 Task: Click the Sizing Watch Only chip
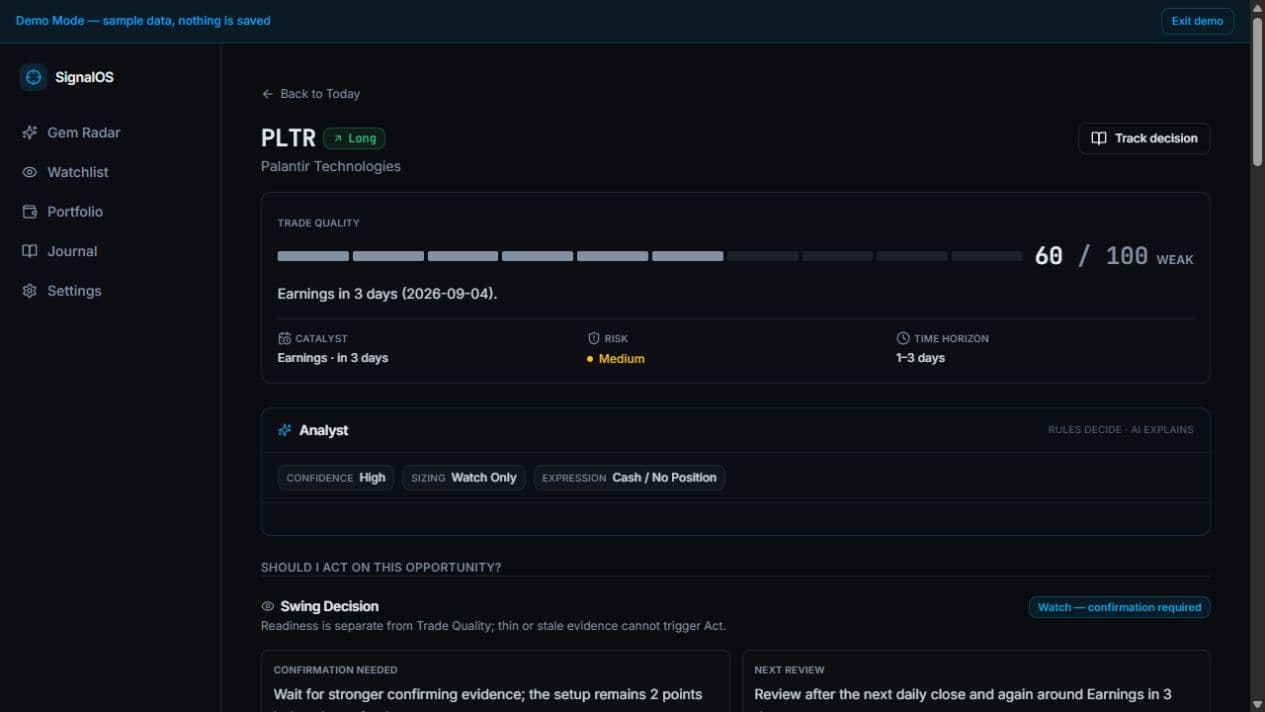point(464,478)
